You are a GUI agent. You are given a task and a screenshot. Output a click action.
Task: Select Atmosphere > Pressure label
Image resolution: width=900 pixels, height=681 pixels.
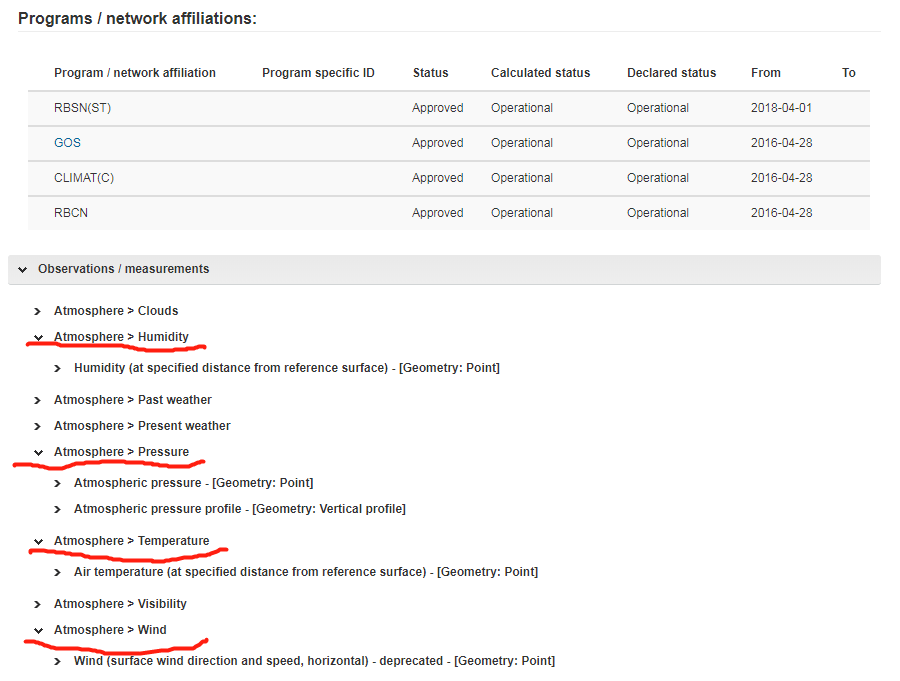coord(121,452)
